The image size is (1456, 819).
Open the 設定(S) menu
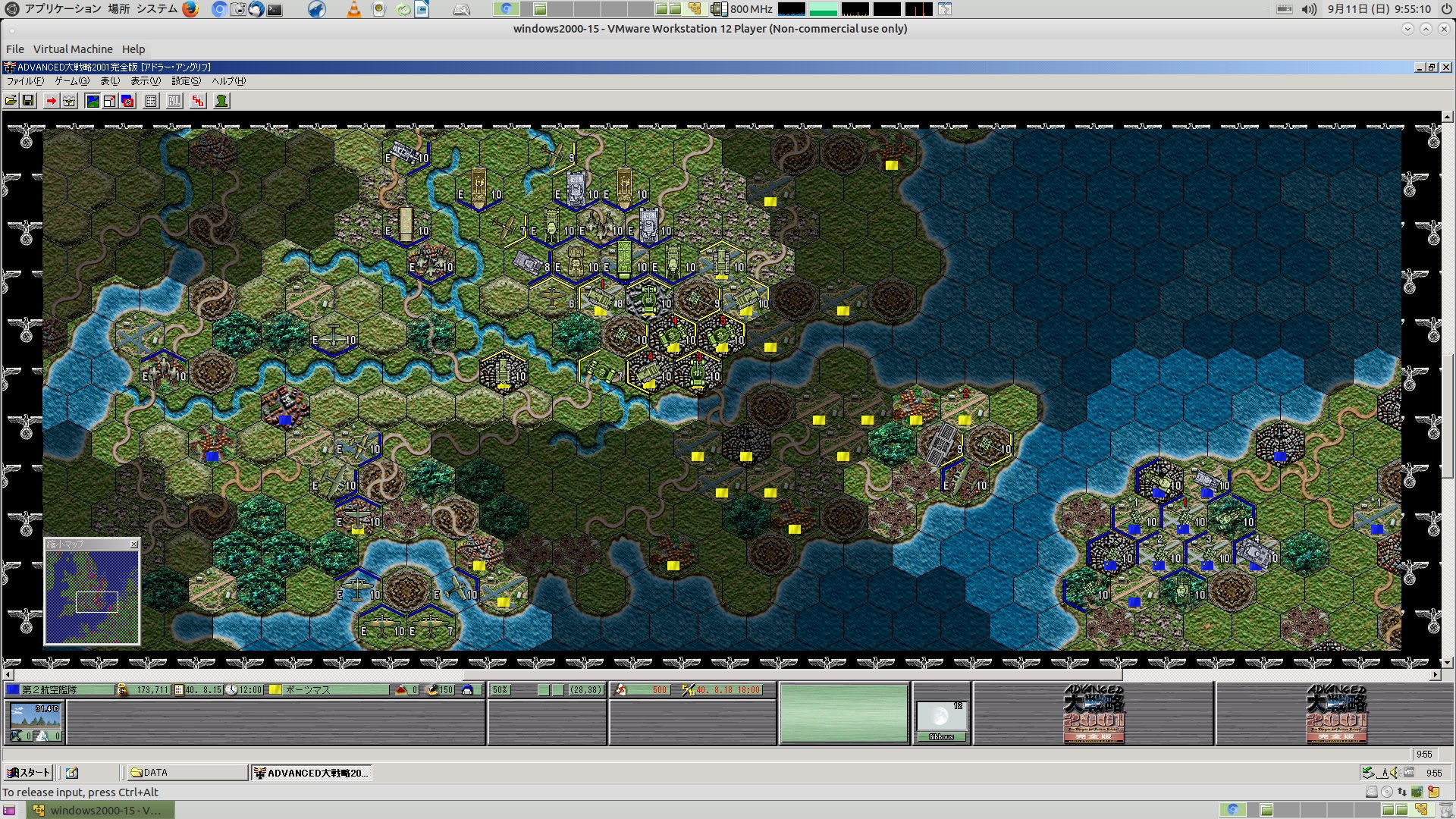point(186,80)
